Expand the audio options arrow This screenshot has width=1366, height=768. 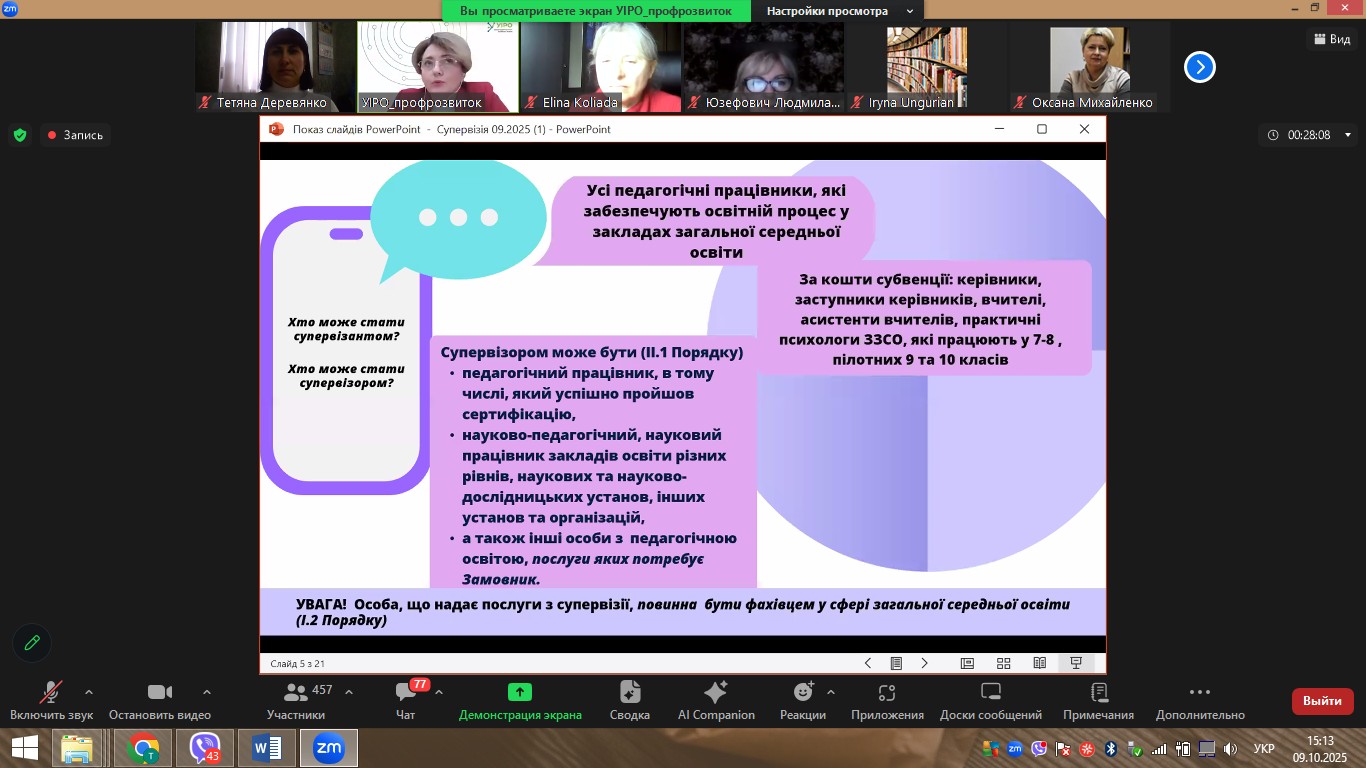pos(89,692)
